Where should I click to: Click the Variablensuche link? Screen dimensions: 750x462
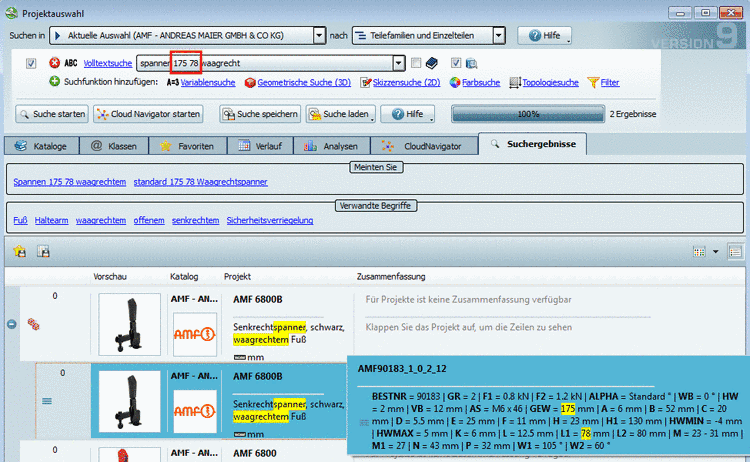pyautogui.click(x=208, y=82)
